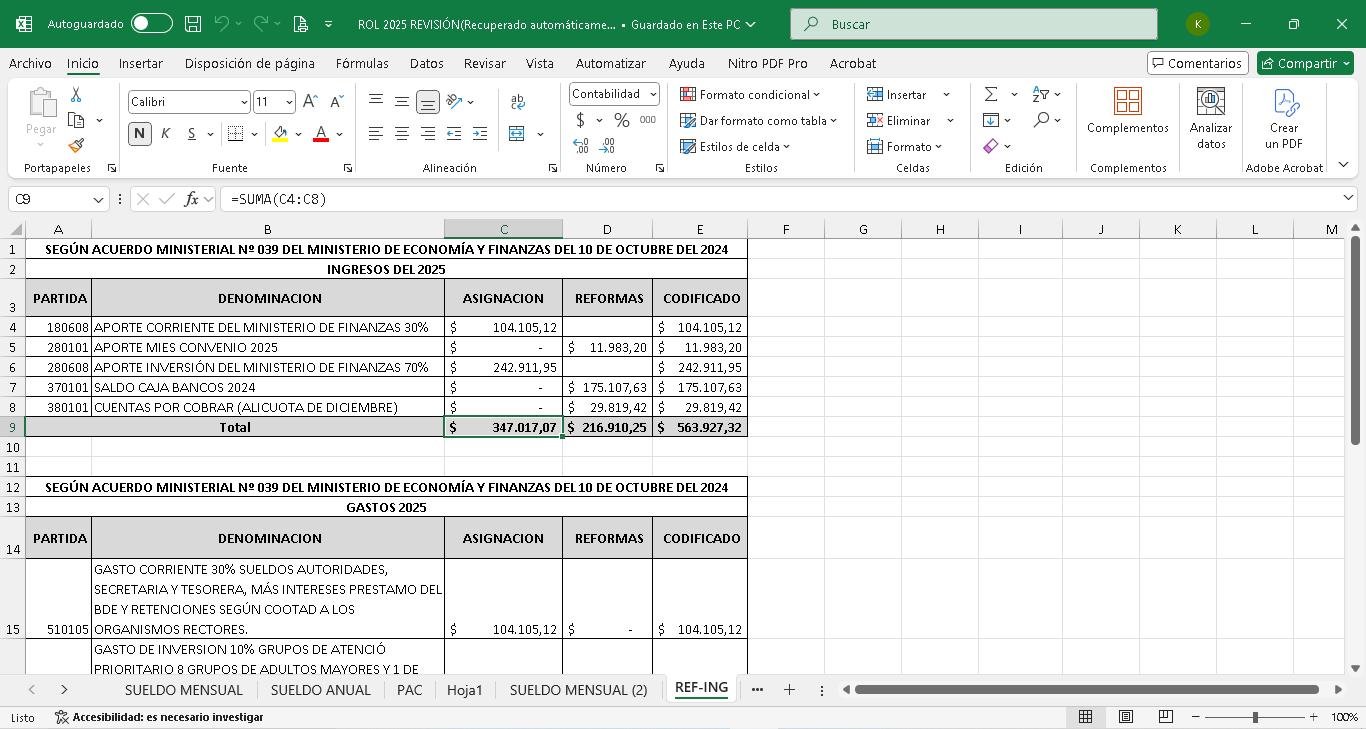The width and height of the screenshot is (1366, 729).
Task: Click the Comentarios button
Action: 1197,63
